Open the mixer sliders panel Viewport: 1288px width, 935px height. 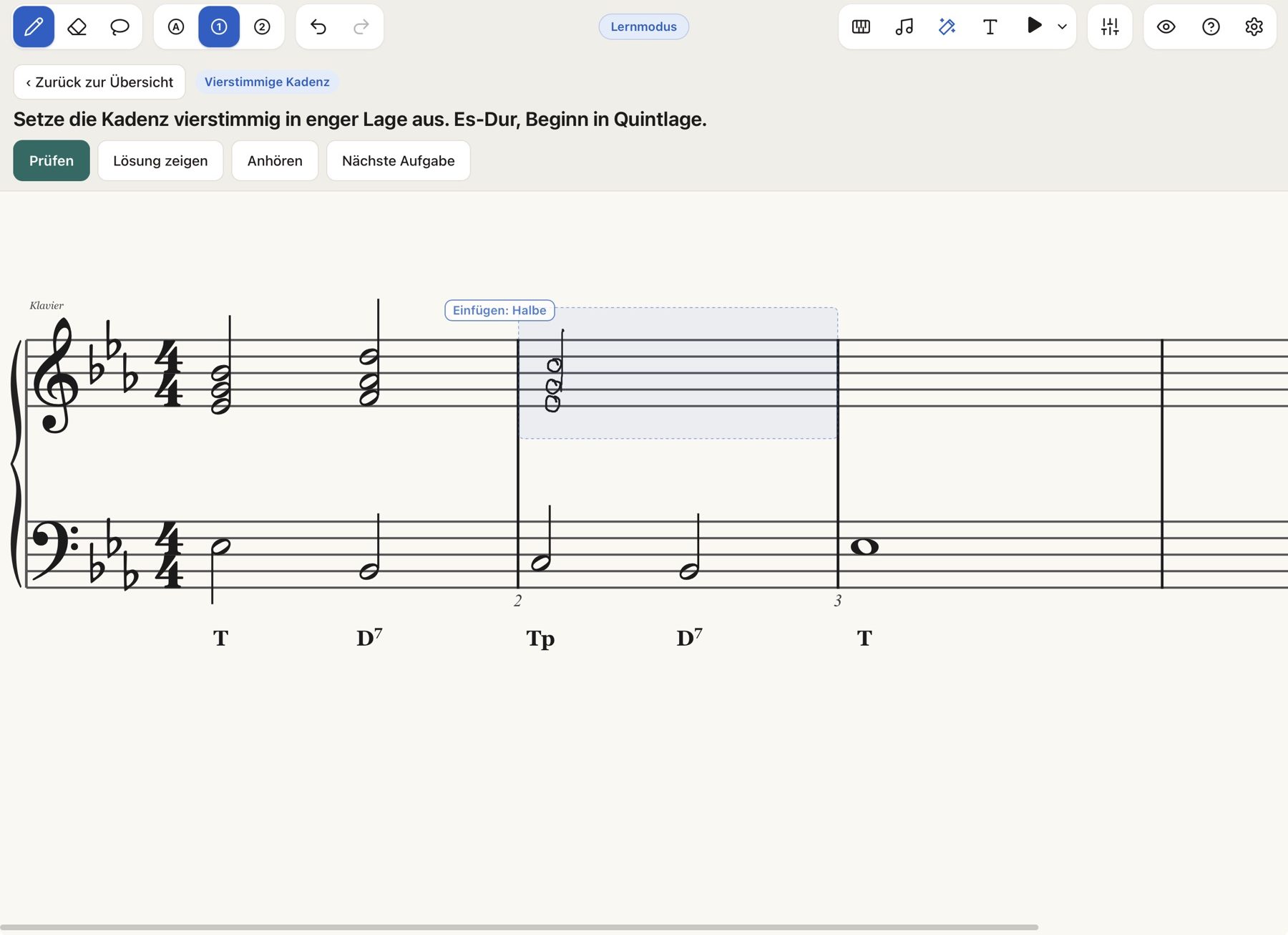pos(1110,27)
